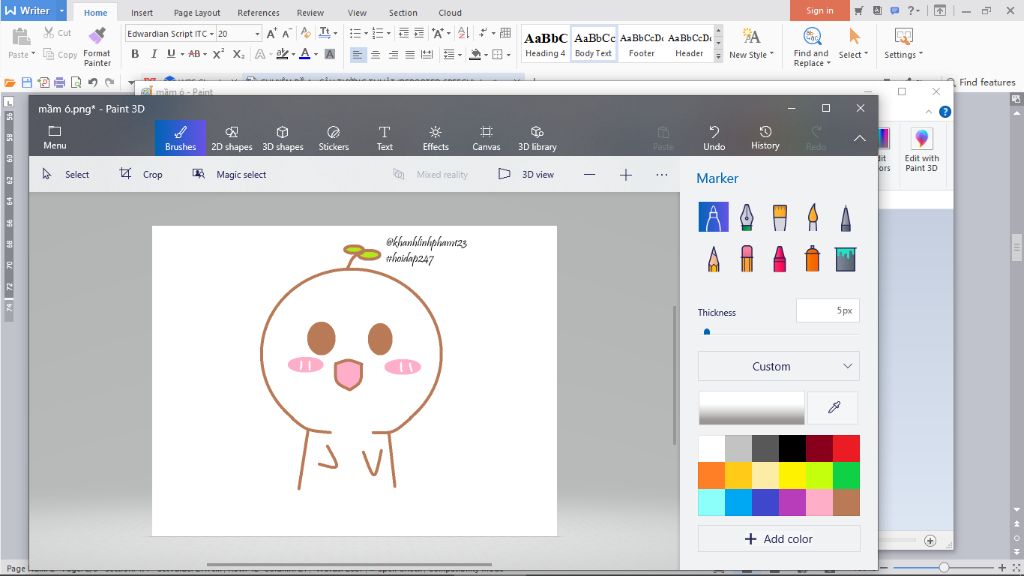
Task: Pick the Watercolor brush
Action: [812, 217]
